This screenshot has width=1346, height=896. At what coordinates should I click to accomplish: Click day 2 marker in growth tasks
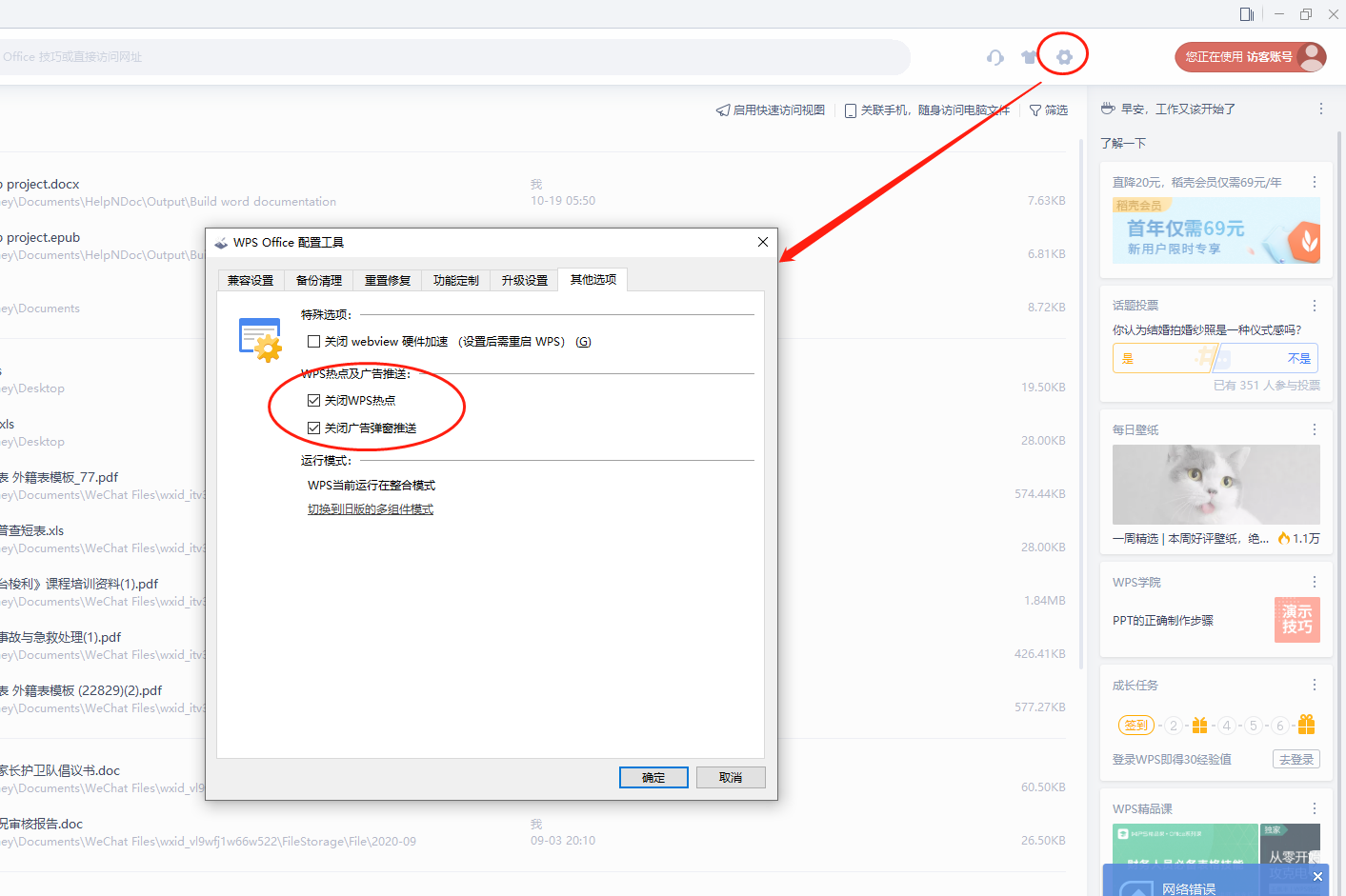click(1174, 726)
